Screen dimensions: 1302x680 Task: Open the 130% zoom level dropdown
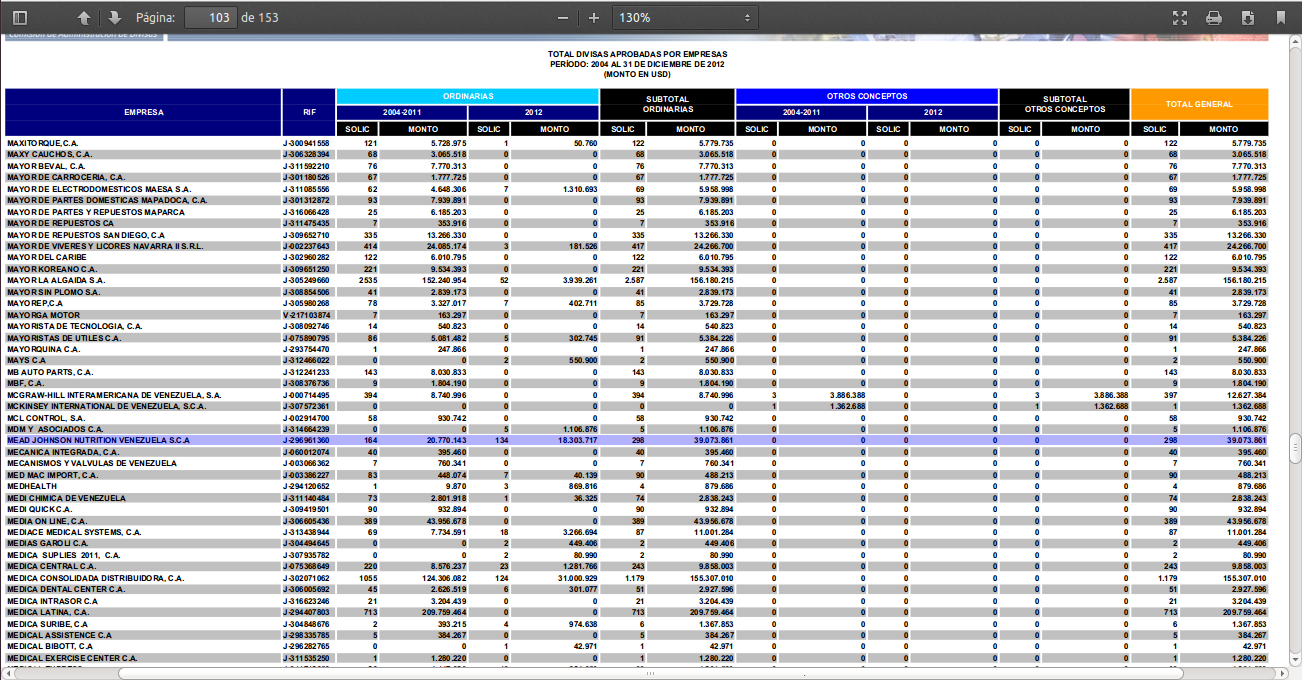684,18
